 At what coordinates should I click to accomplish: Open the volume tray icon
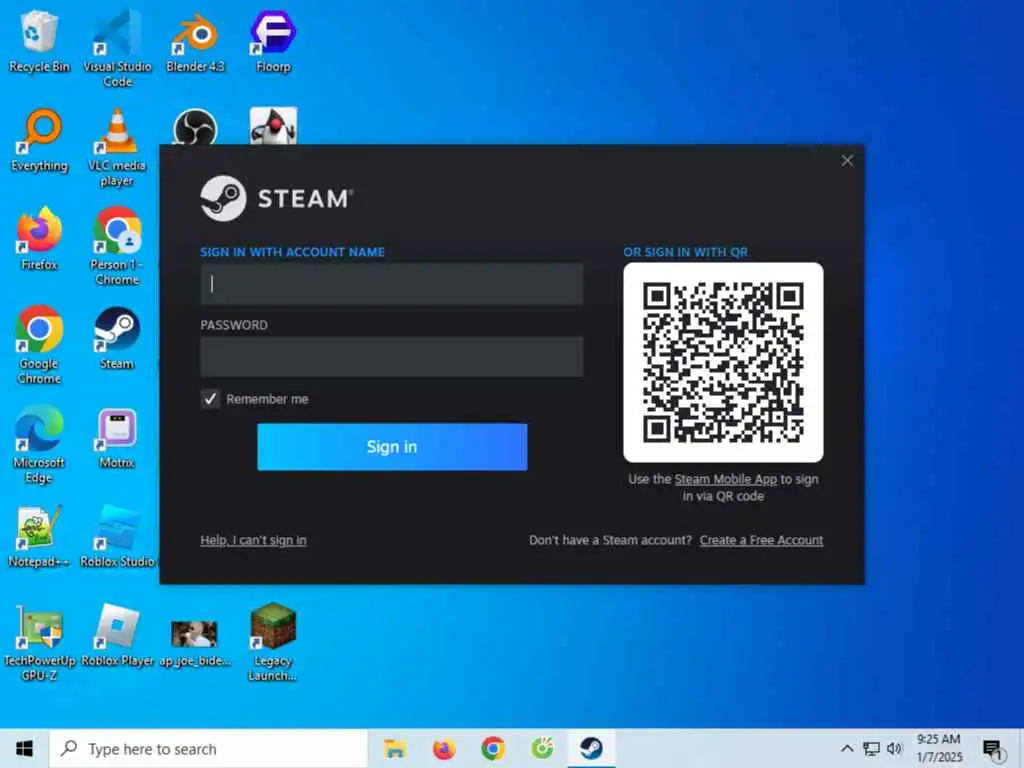[x=895, y=748]
